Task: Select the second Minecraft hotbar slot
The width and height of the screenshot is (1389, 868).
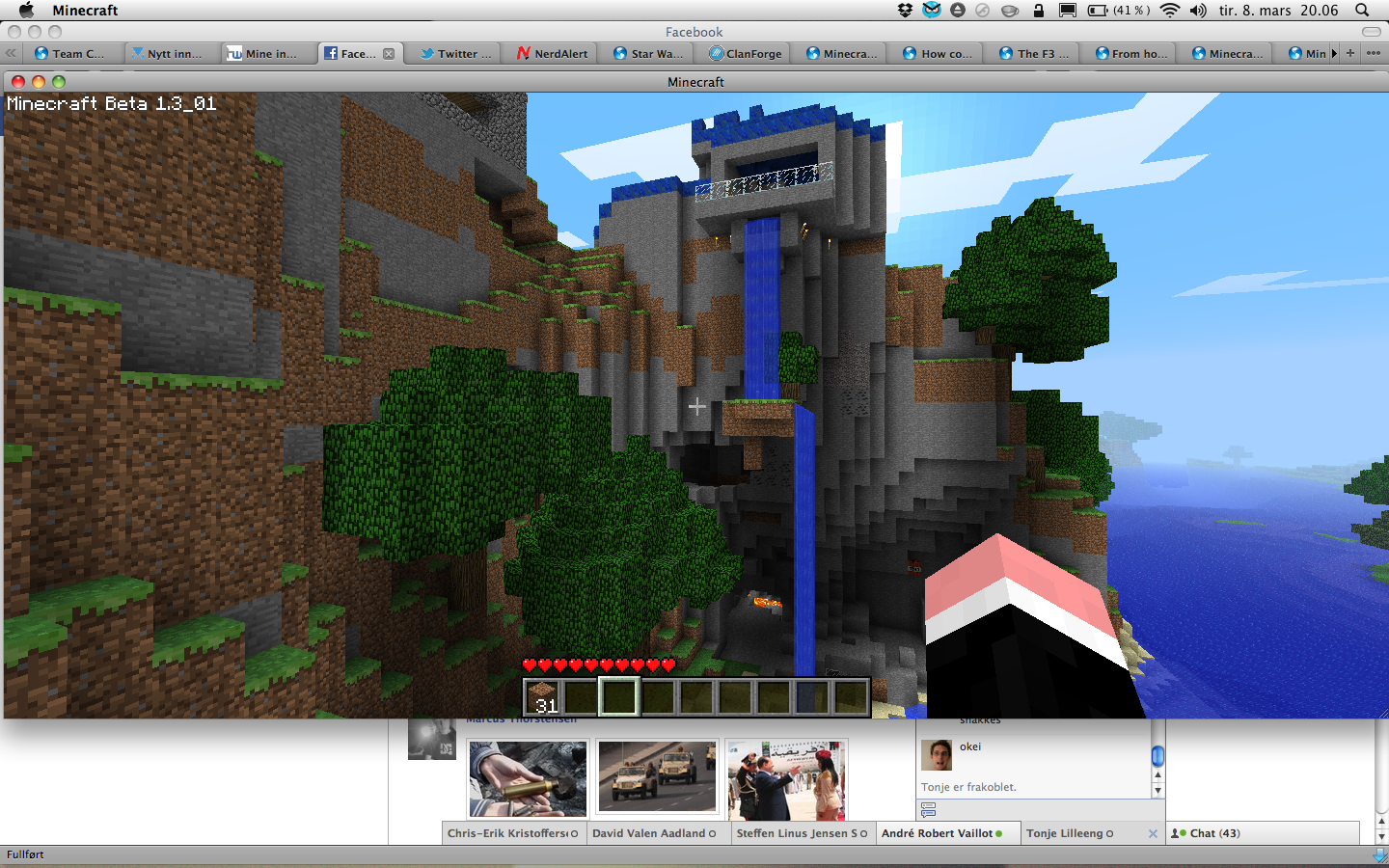Action: pyautogui.click(x=581, y=696)
